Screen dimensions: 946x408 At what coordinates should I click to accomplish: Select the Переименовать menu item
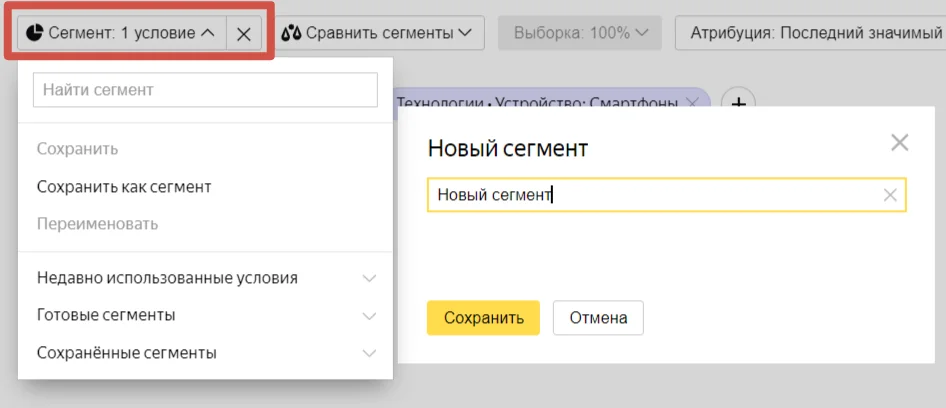(x=97, y=224)
